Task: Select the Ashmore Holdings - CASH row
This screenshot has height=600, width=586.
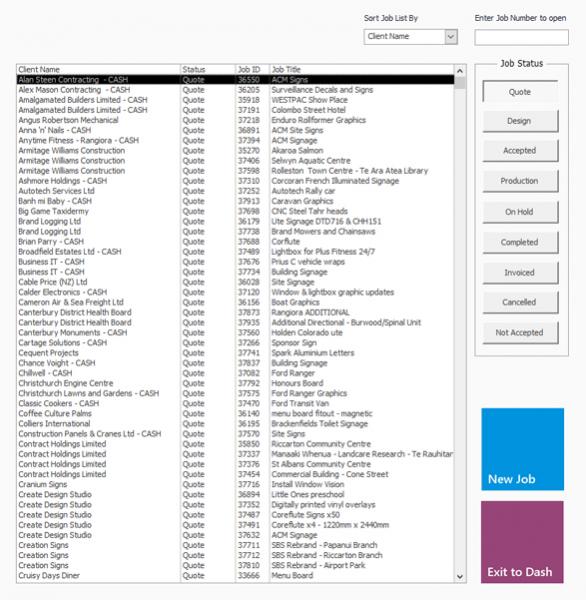Action: coord(235,181)
